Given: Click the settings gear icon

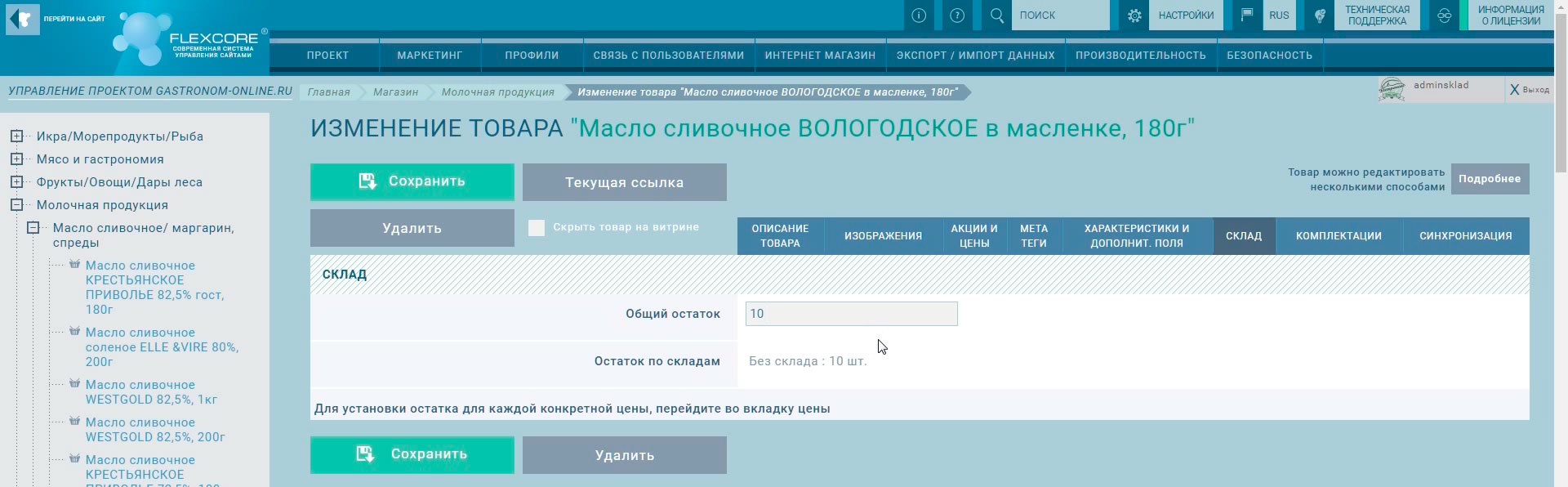Looking at the screenshot, I should (1134, 15).
